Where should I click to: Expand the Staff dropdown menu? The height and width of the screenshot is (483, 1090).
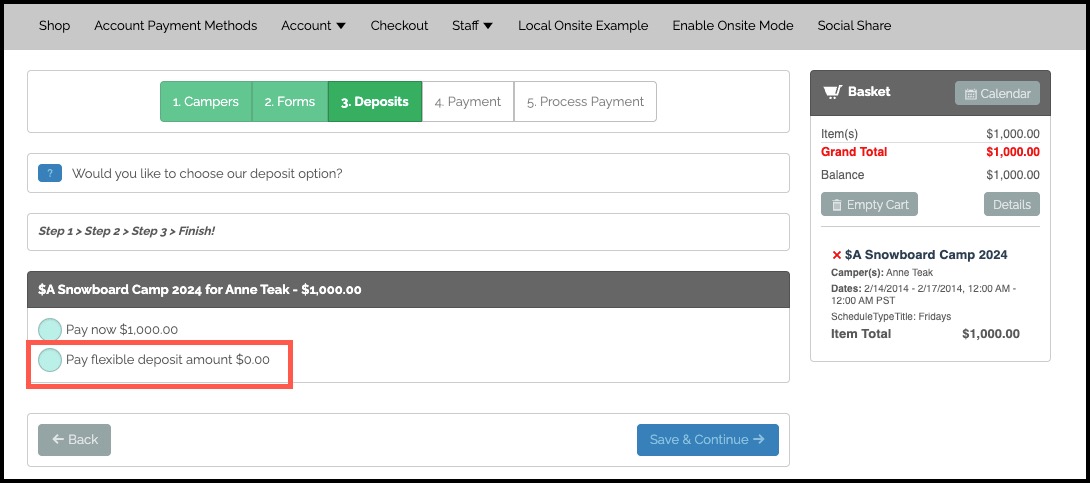click(472, 26)
